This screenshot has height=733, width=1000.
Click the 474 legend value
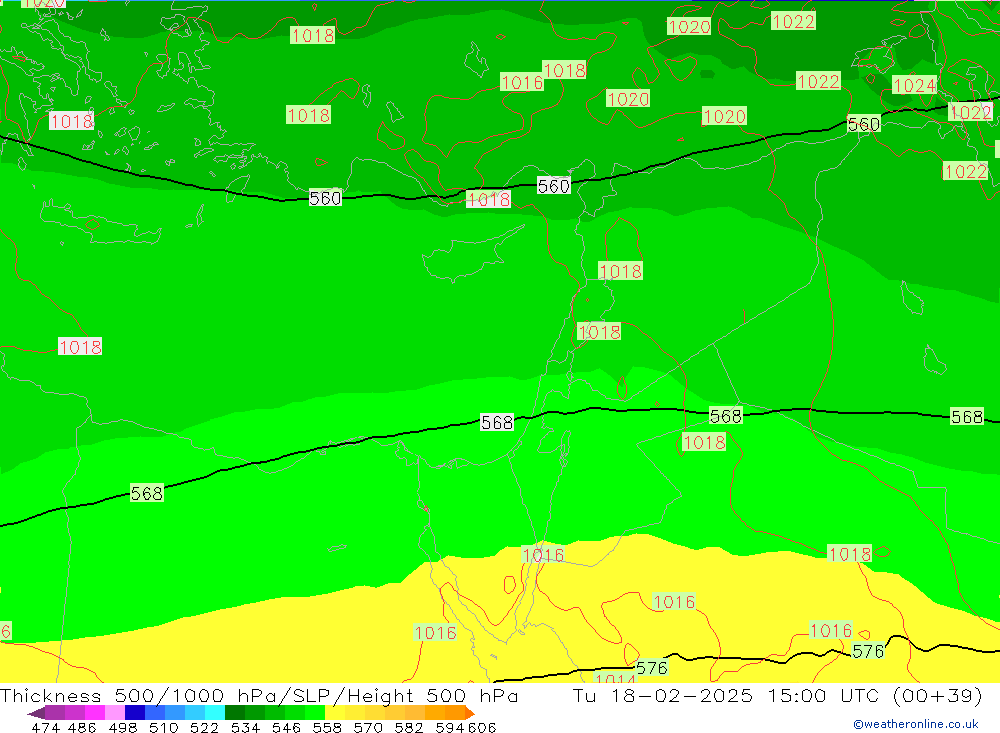45,727
